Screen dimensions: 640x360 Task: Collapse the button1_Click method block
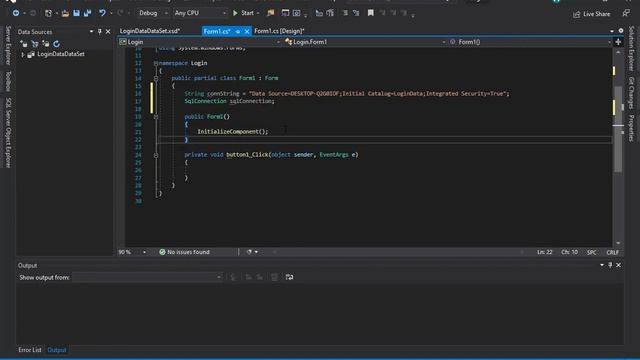click(156, 155)
